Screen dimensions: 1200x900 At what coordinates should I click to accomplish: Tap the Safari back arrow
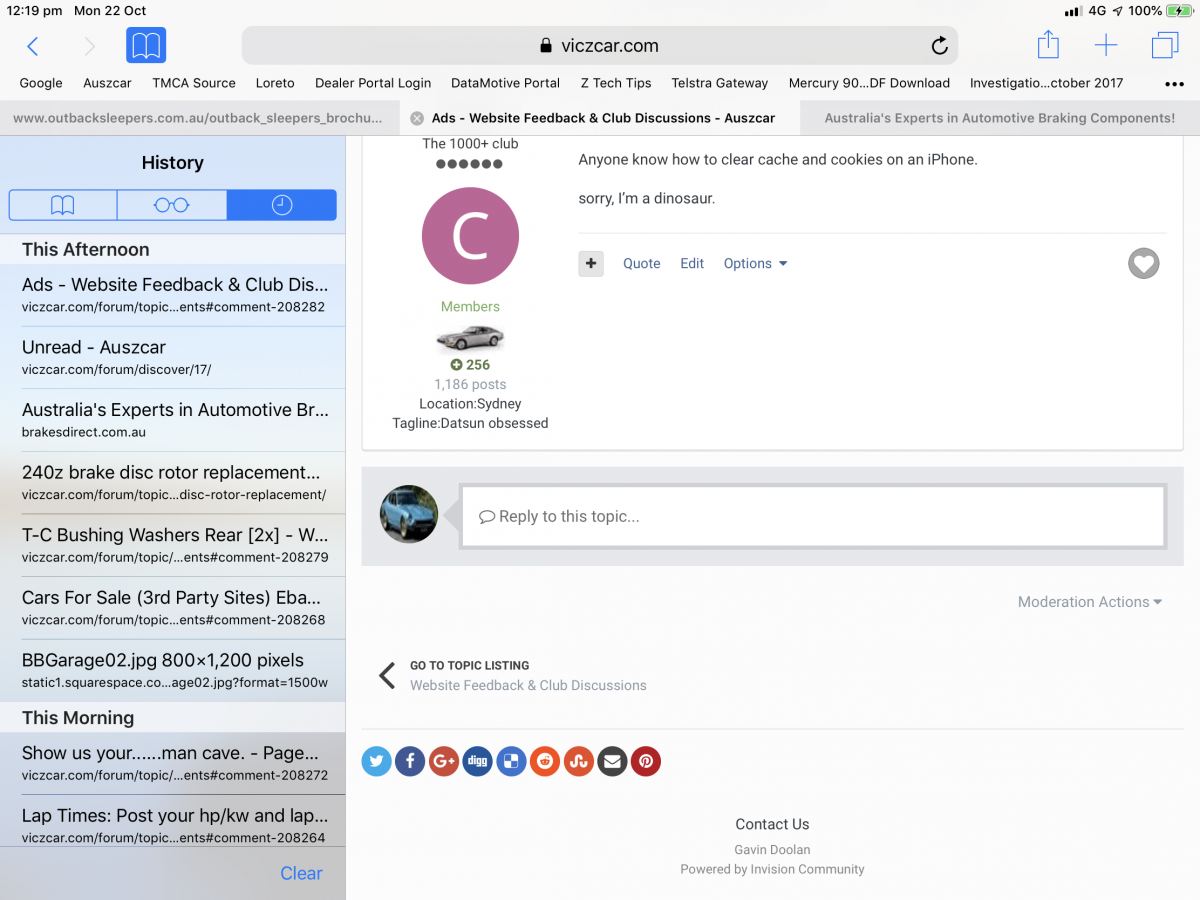pos(33,46)
